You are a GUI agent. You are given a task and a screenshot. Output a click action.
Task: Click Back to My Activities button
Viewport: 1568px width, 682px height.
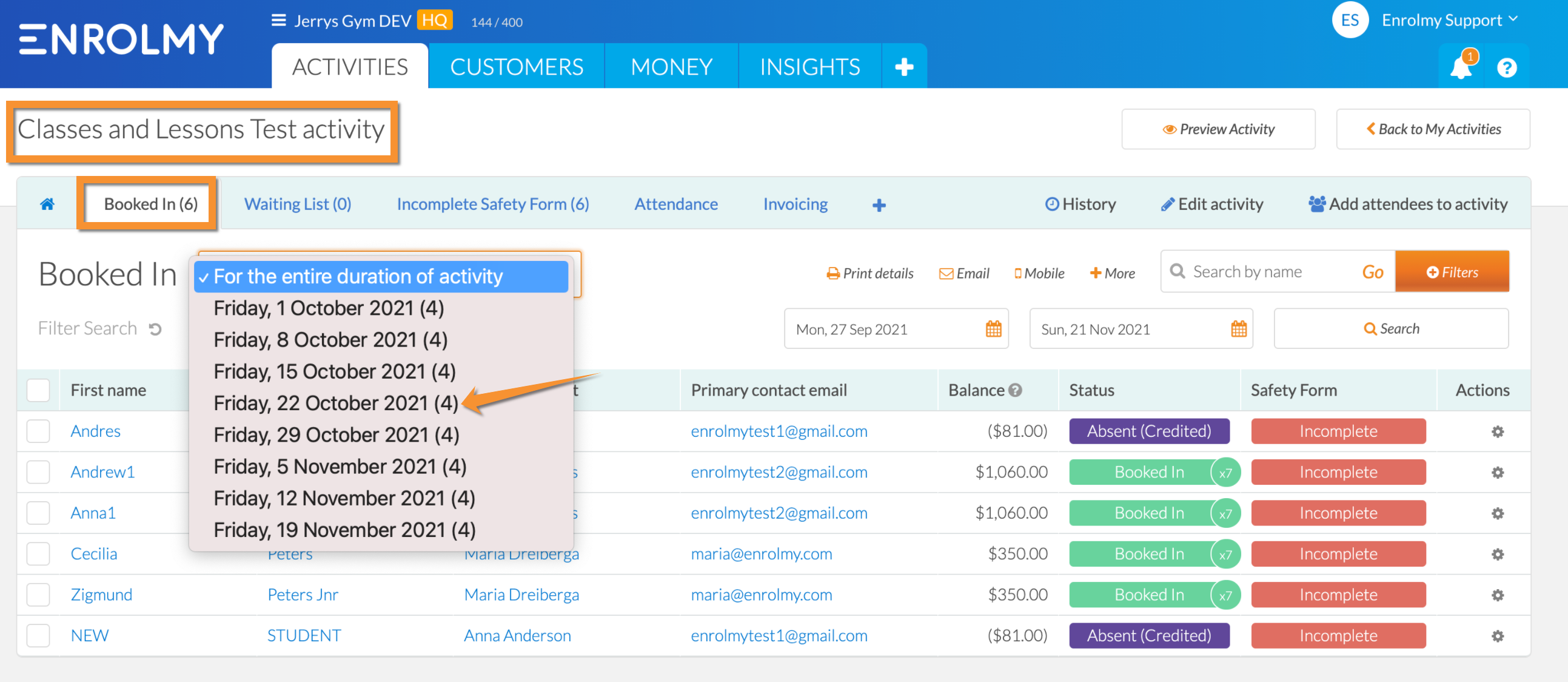coord(1432,129)
